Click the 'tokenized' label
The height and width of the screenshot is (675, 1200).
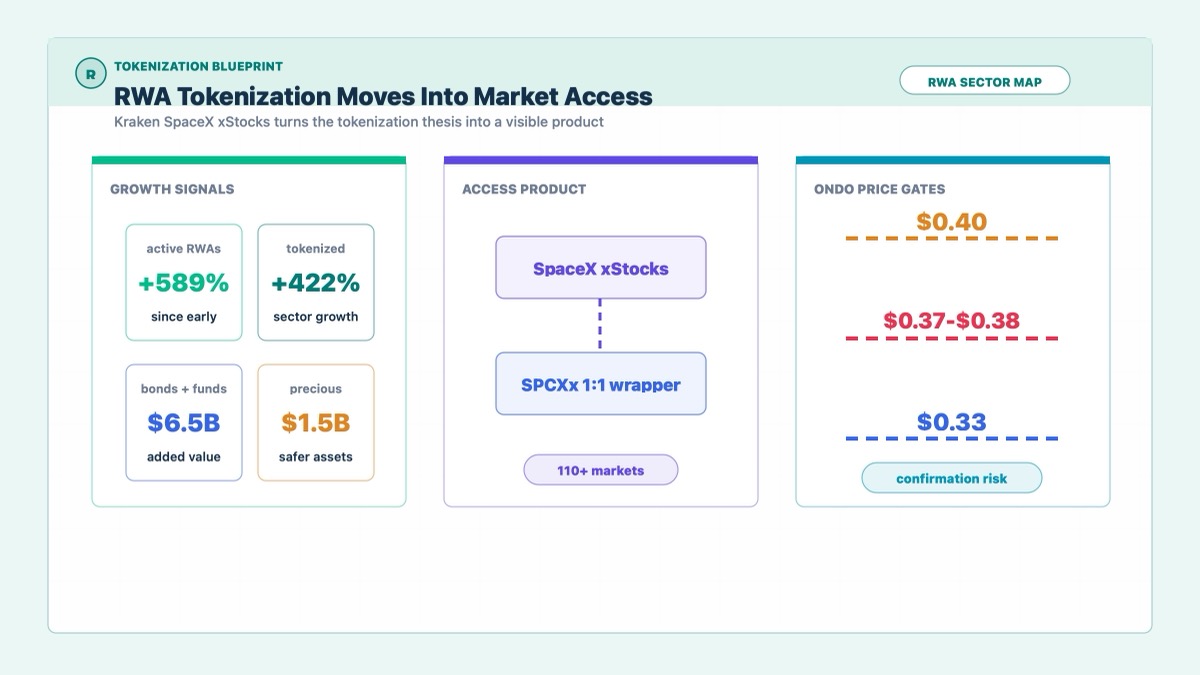coord(316,249)
